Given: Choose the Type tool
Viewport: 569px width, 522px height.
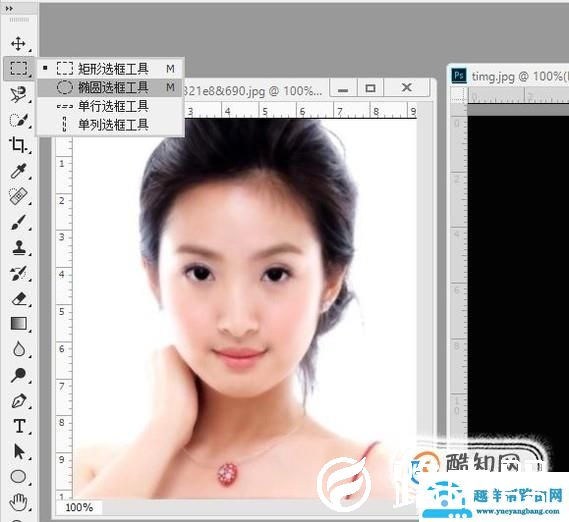Looking at the screenshot, I should (x=19, y=426).
